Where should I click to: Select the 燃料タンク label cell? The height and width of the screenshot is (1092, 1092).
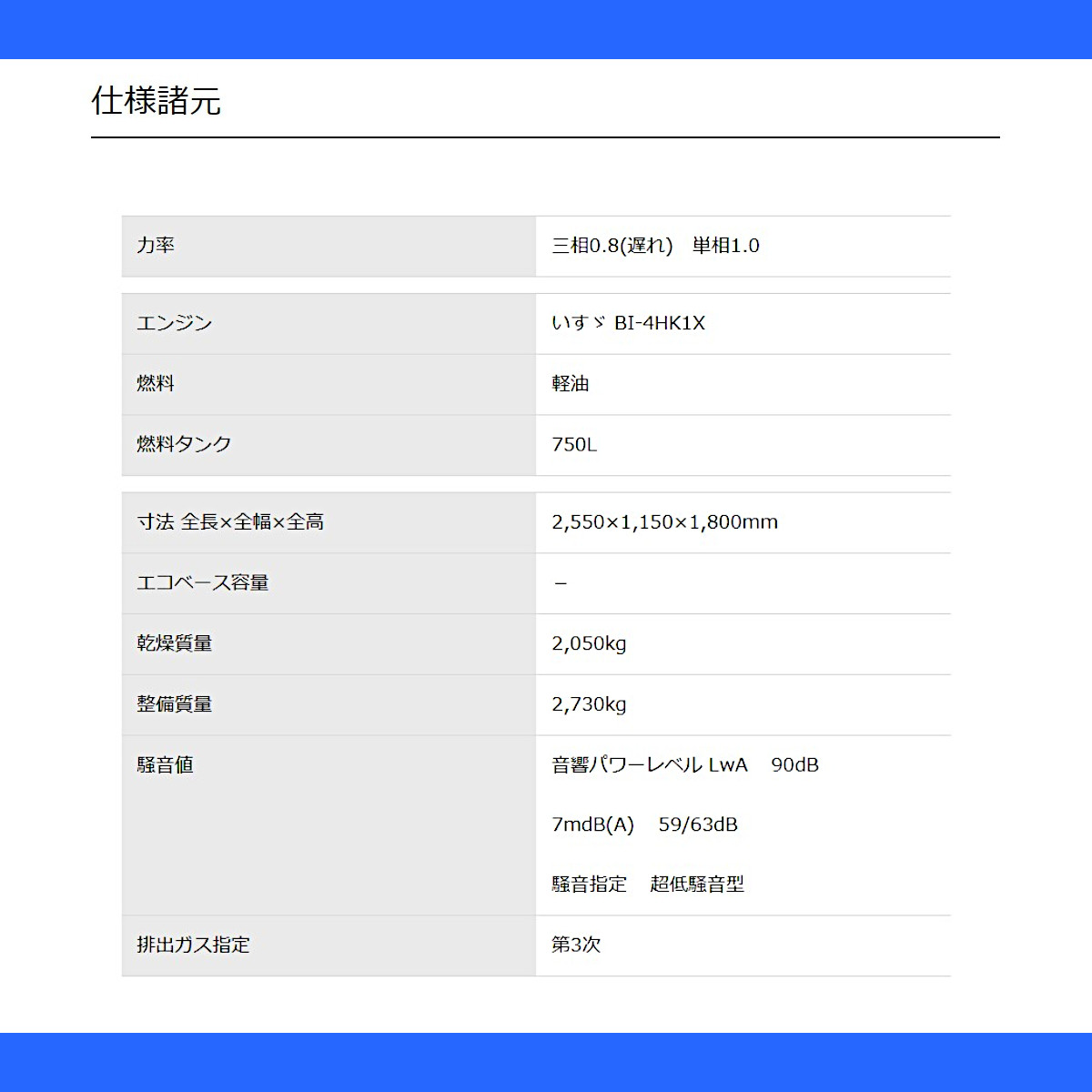(329, 445)
